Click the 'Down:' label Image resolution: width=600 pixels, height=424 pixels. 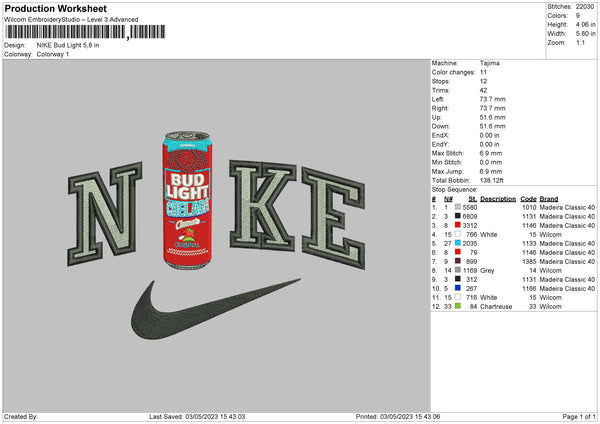click(x=441, y=126)
